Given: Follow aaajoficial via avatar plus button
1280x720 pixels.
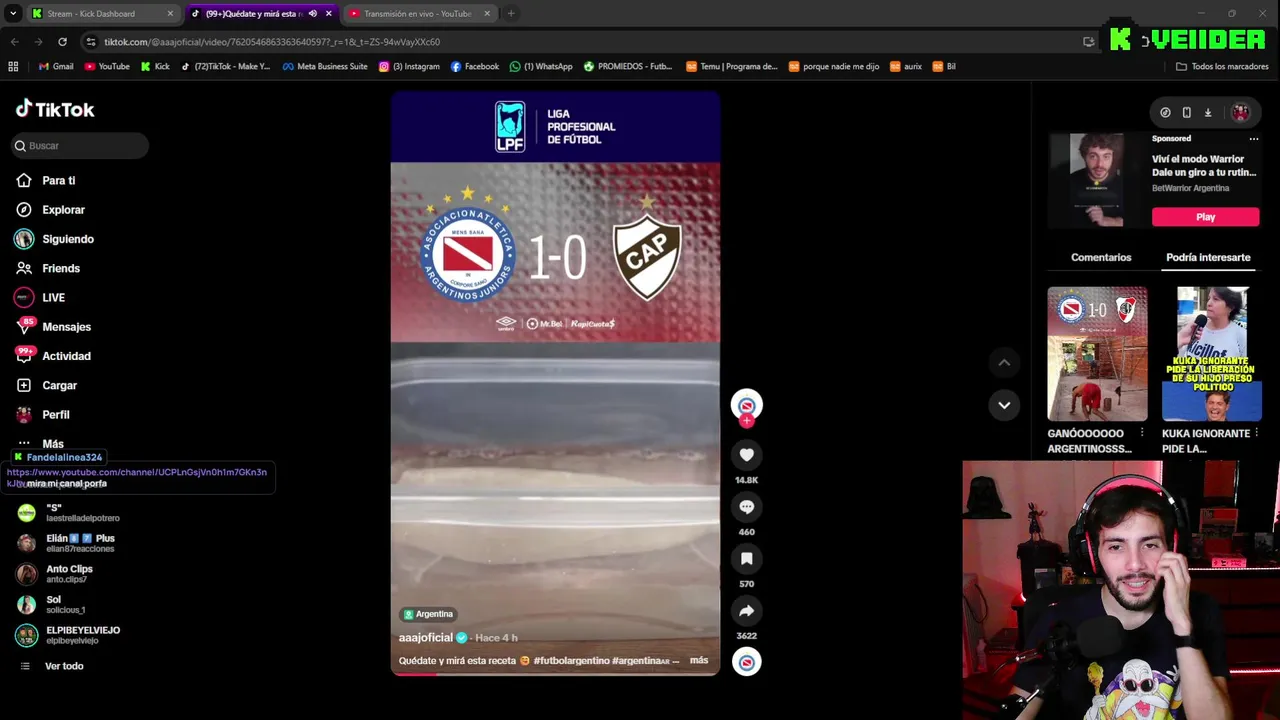Looking at the screenshot, I should (x=747, y=421).
